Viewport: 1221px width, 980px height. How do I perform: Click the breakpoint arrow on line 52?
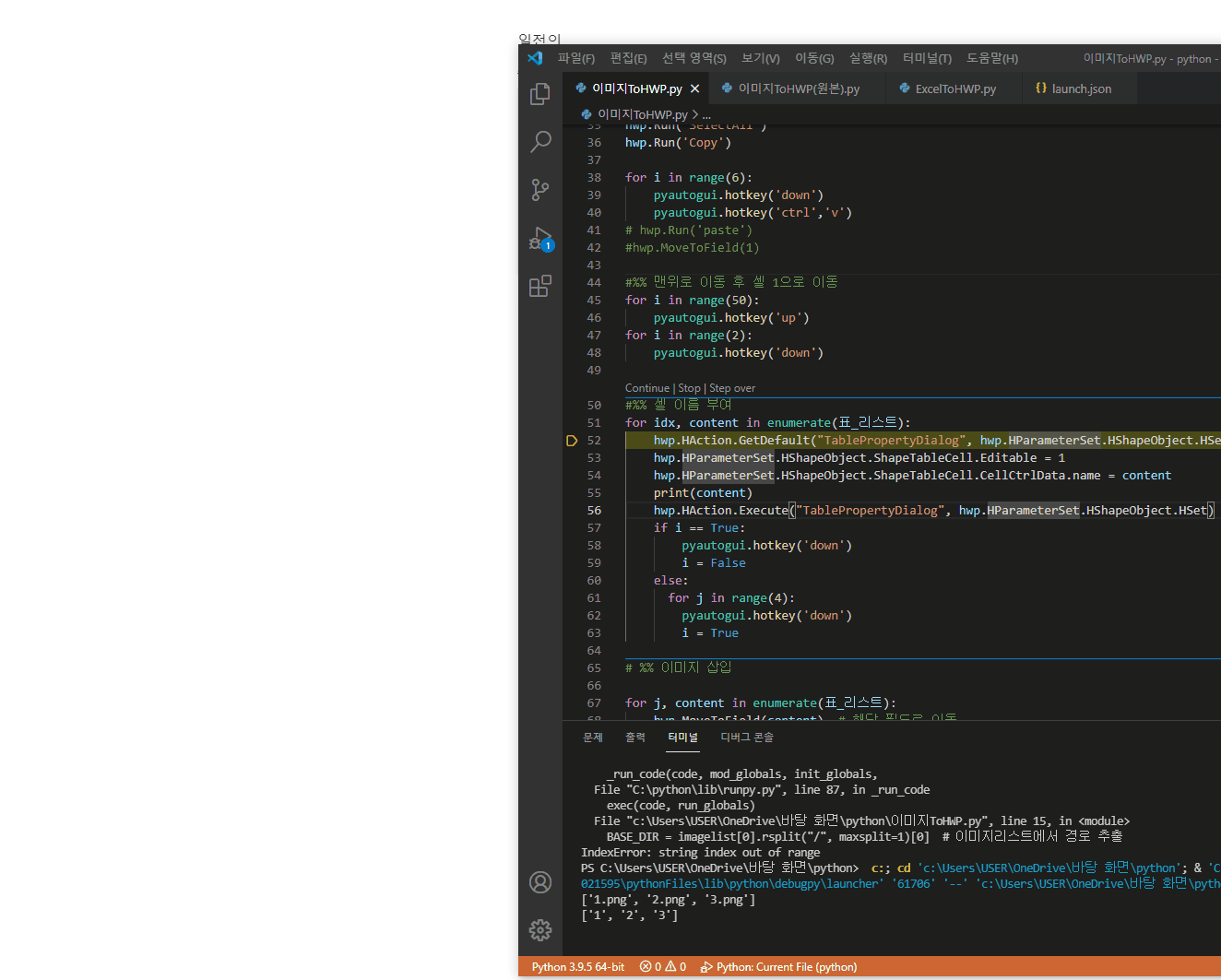(x=572, y=441)
